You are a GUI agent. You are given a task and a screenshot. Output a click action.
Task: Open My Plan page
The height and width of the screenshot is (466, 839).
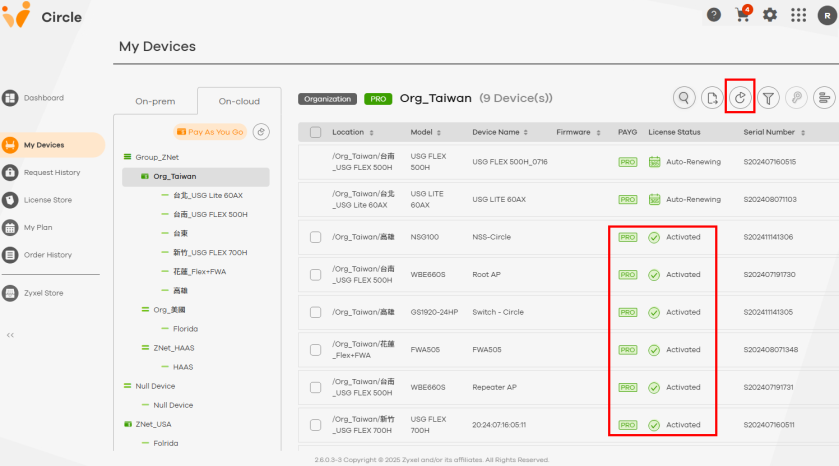[x=27, y=227]
